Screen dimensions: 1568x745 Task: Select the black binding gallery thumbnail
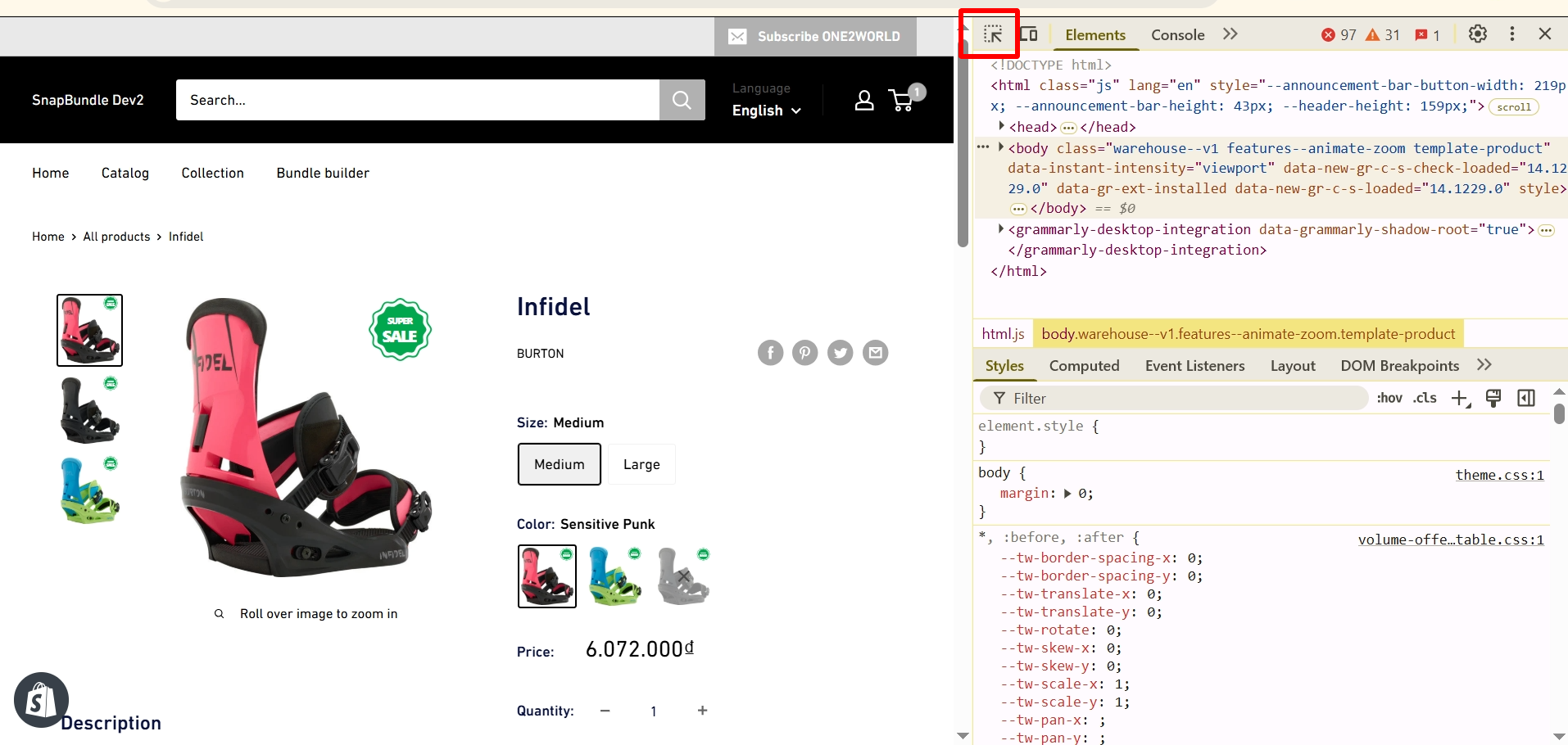89,410
